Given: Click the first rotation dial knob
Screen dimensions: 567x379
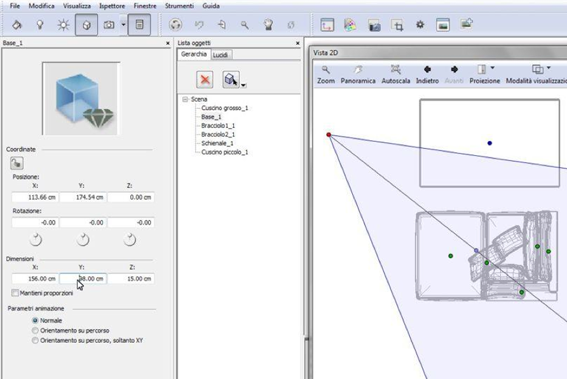Looking at the screenshot, I should [35, 240].
